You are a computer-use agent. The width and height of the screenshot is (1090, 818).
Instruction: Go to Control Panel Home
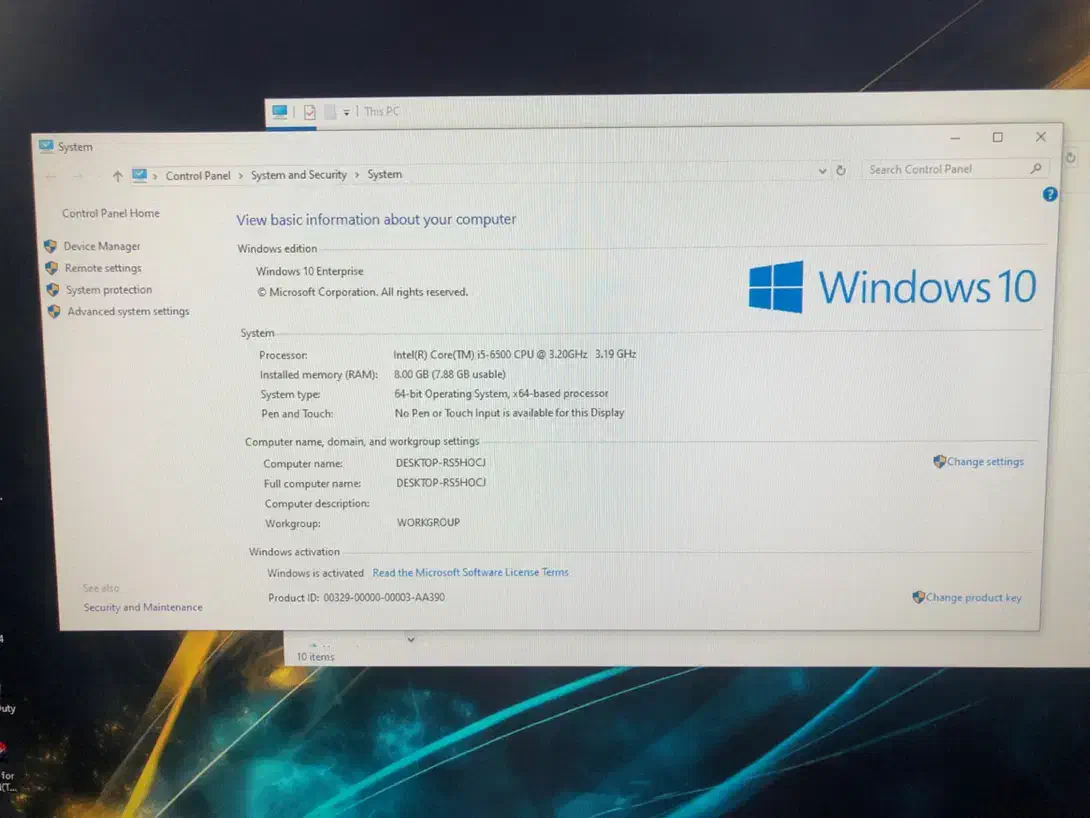111,213
